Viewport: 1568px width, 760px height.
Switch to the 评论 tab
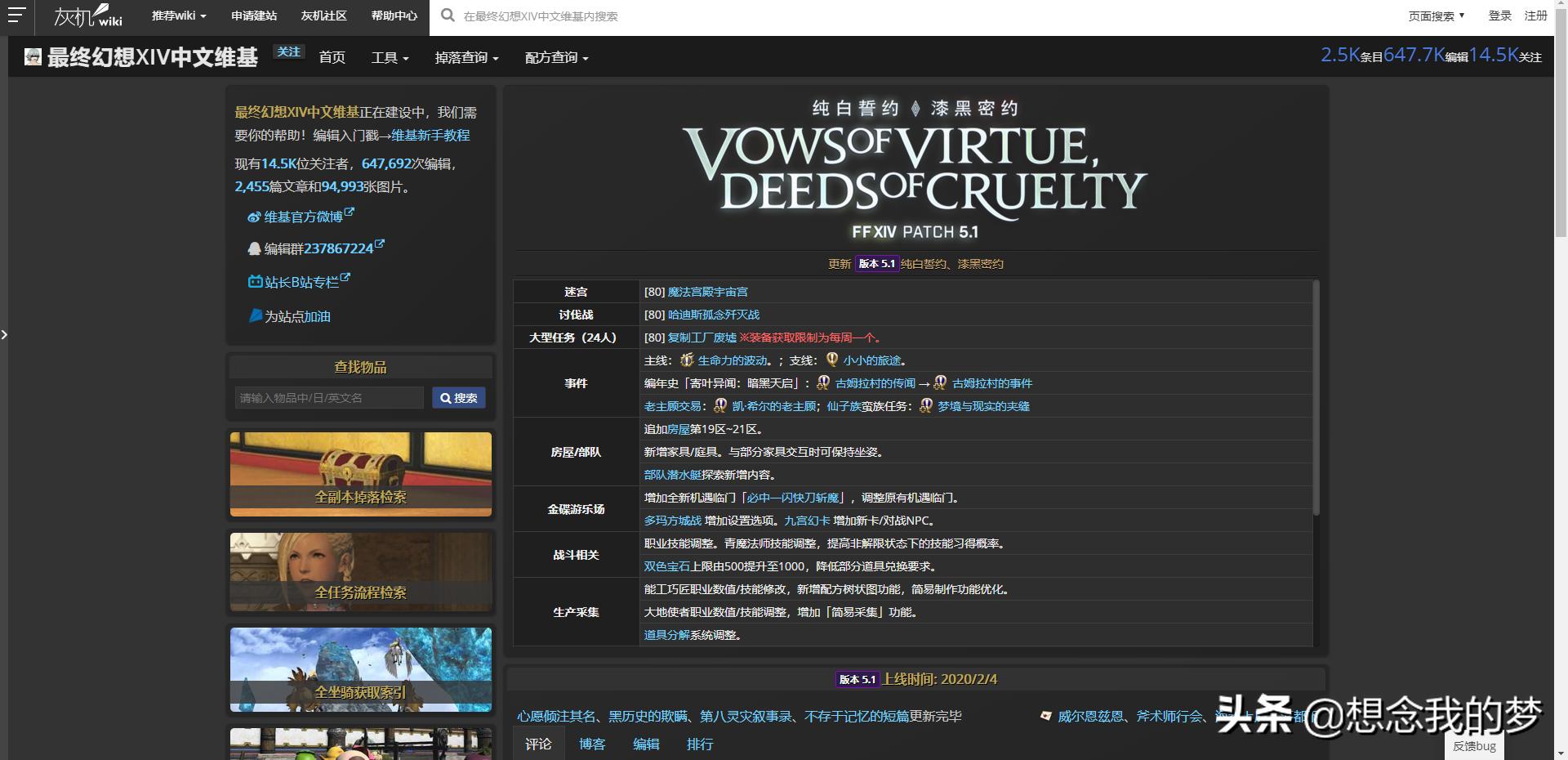(538, 744)
